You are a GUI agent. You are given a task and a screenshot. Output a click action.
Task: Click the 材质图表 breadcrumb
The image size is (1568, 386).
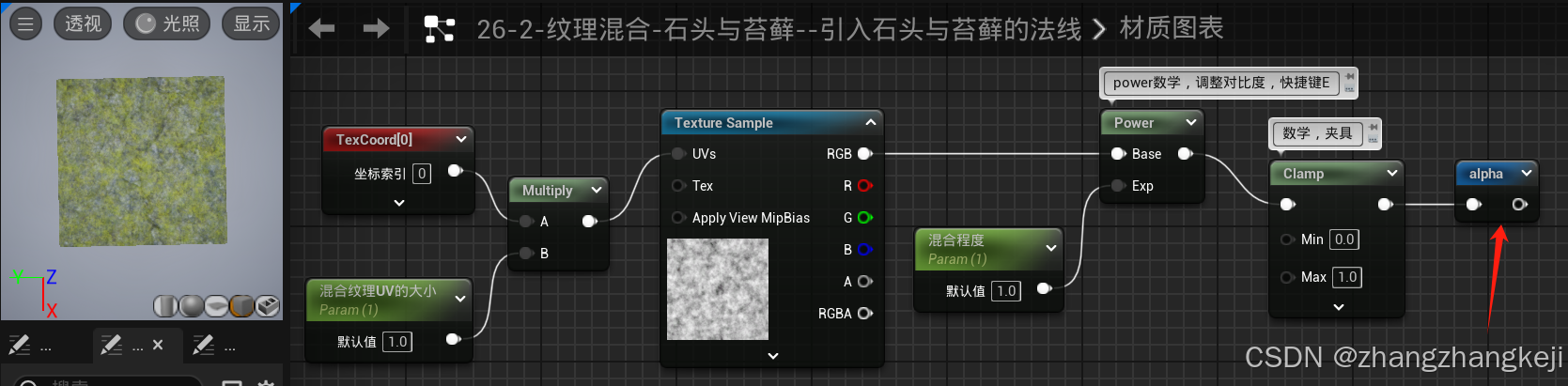tap(1172, 28)
